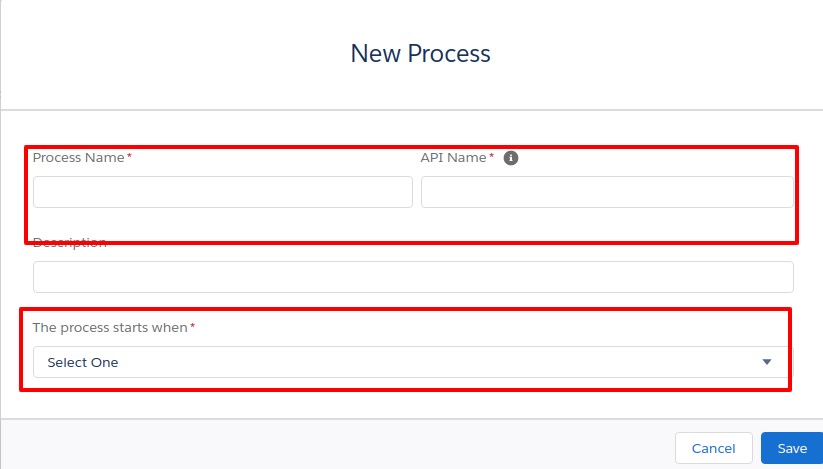Click the Process Name label
823x469 pixels.
78,158
